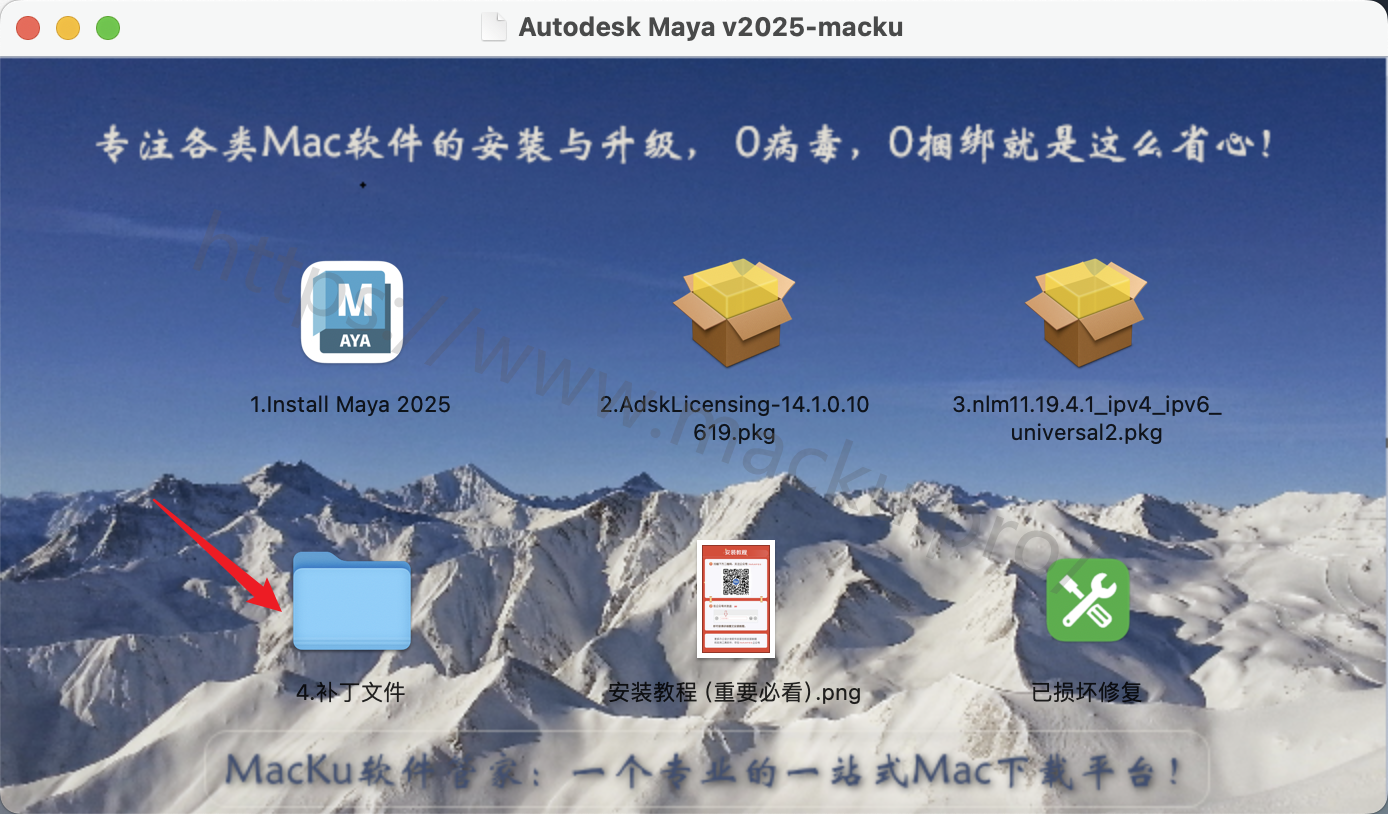Close the Autodesk Maya v2025-macku window

pos(28,28)
